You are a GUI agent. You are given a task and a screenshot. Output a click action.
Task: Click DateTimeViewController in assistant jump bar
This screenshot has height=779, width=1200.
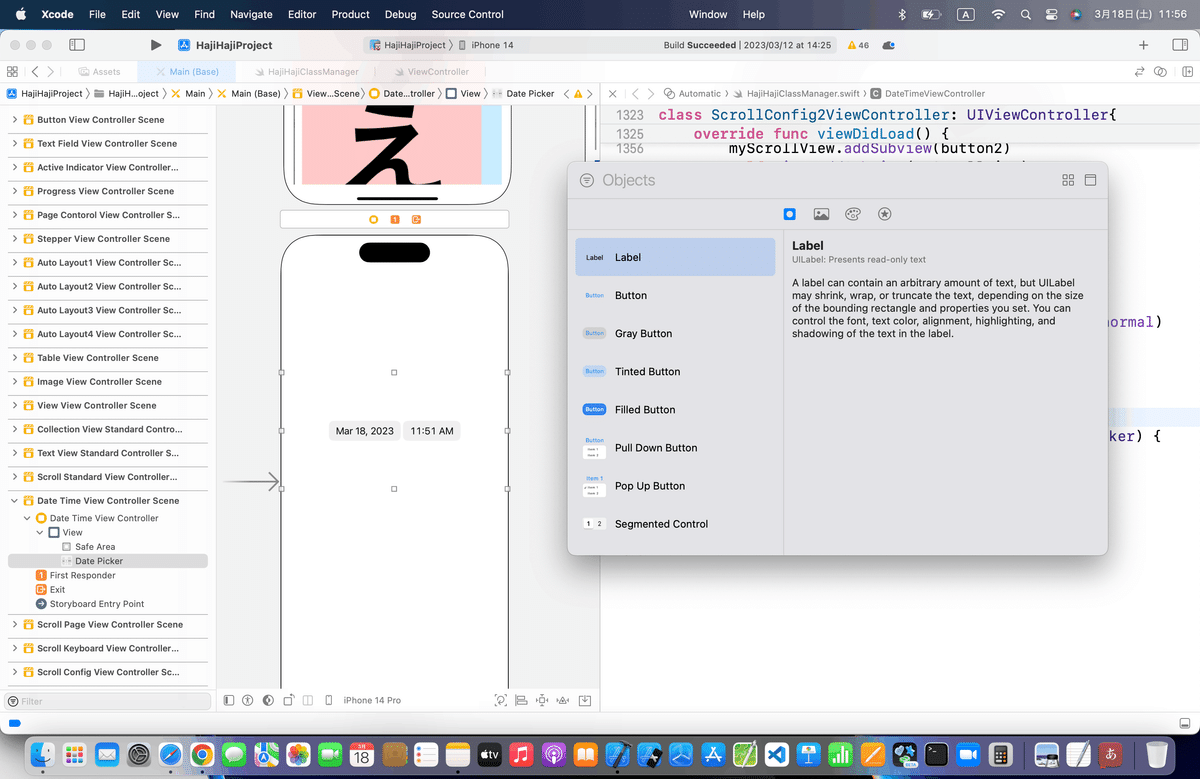coord(927,93)
